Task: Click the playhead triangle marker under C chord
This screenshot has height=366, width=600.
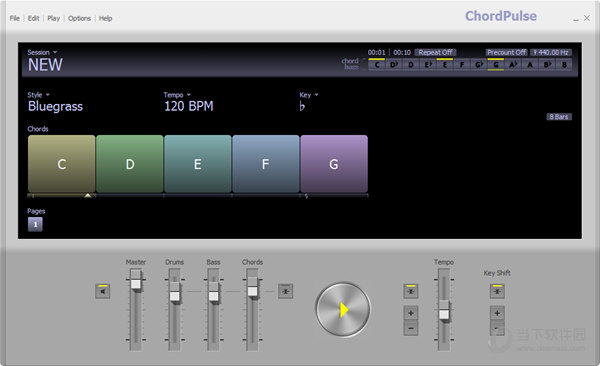Action: coord(88,195)
